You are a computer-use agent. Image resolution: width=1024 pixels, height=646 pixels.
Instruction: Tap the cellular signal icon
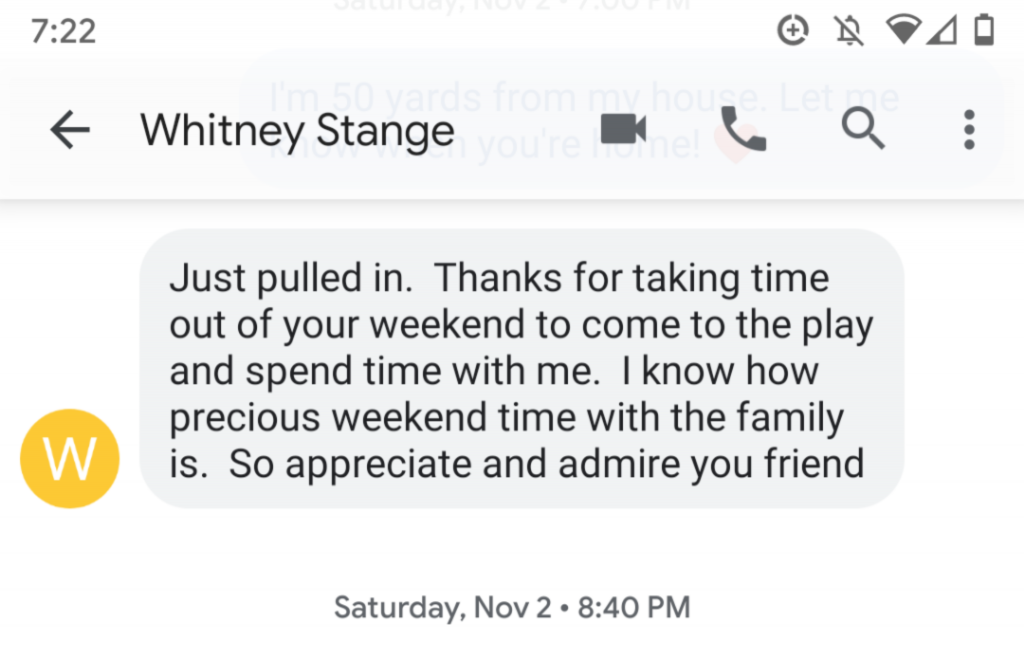pos(942,30)
